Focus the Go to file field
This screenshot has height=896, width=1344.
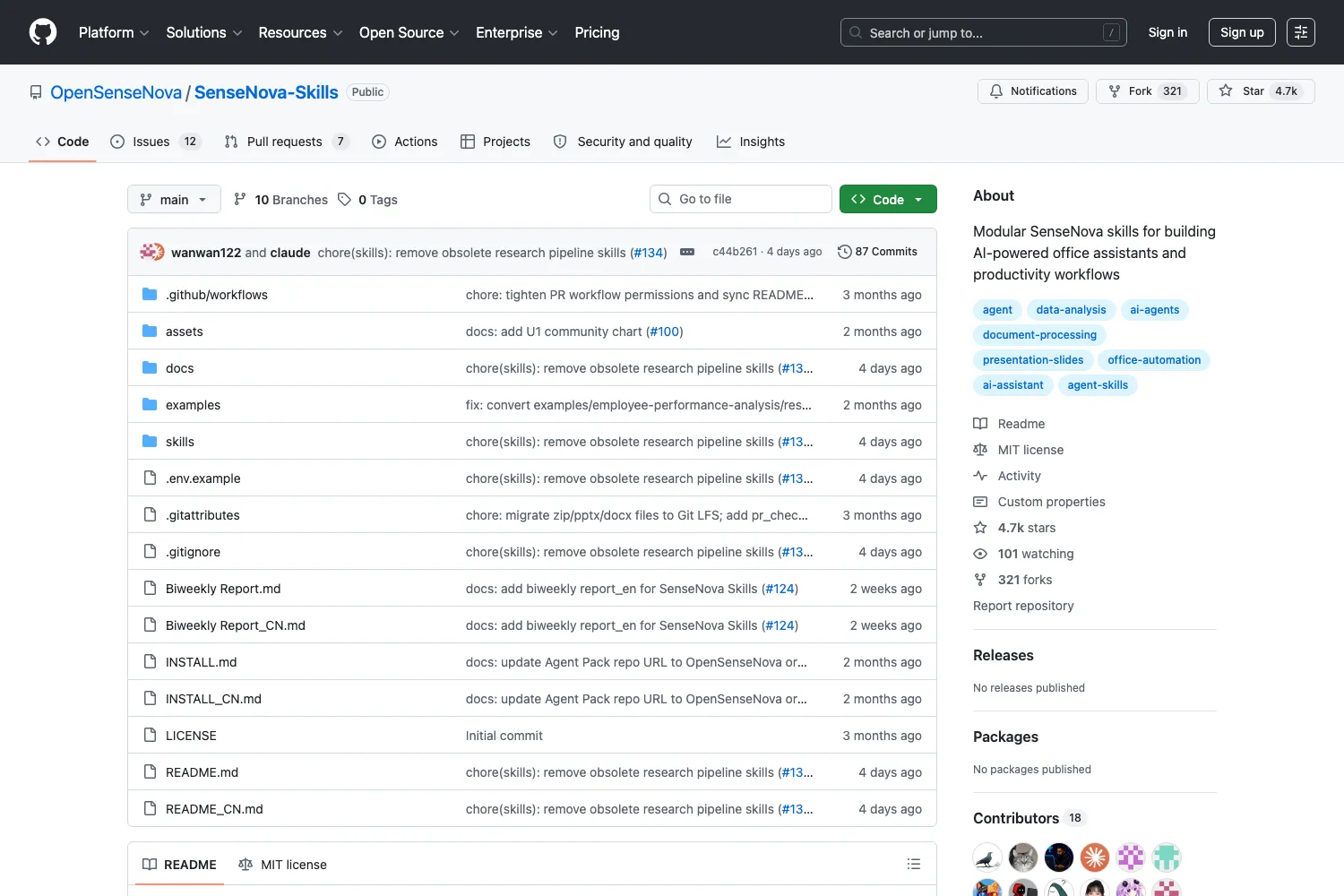(740, 199)
